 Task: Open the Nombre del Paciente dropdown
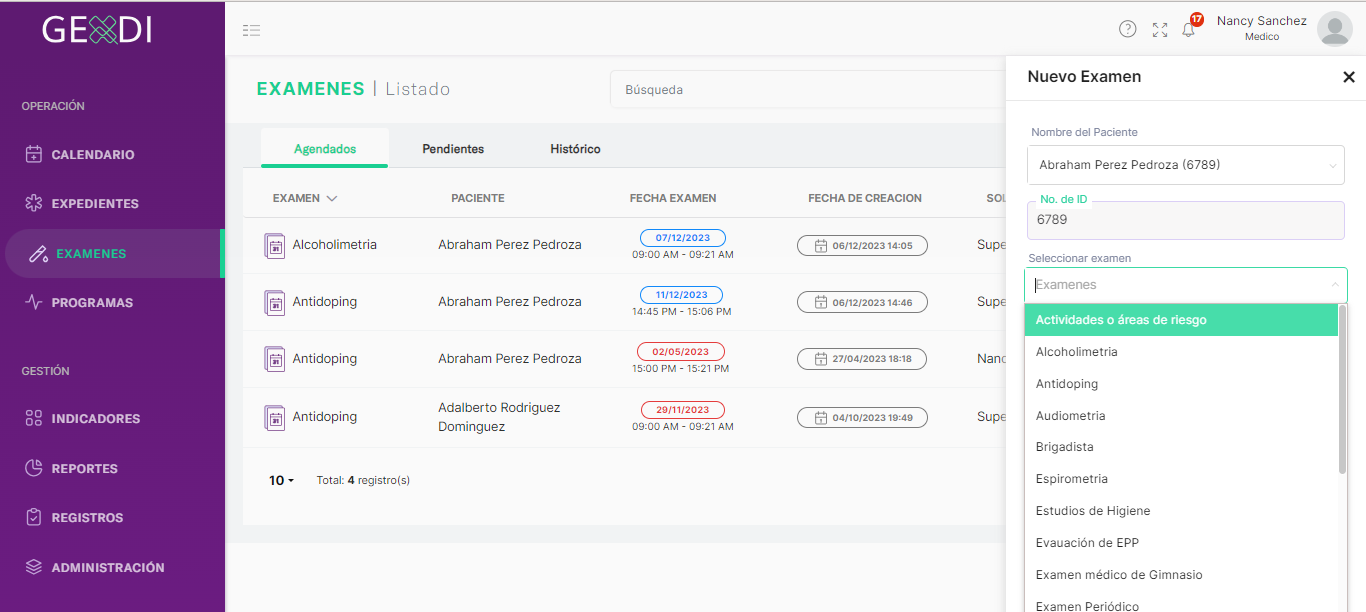click(x=1186, y=165)
